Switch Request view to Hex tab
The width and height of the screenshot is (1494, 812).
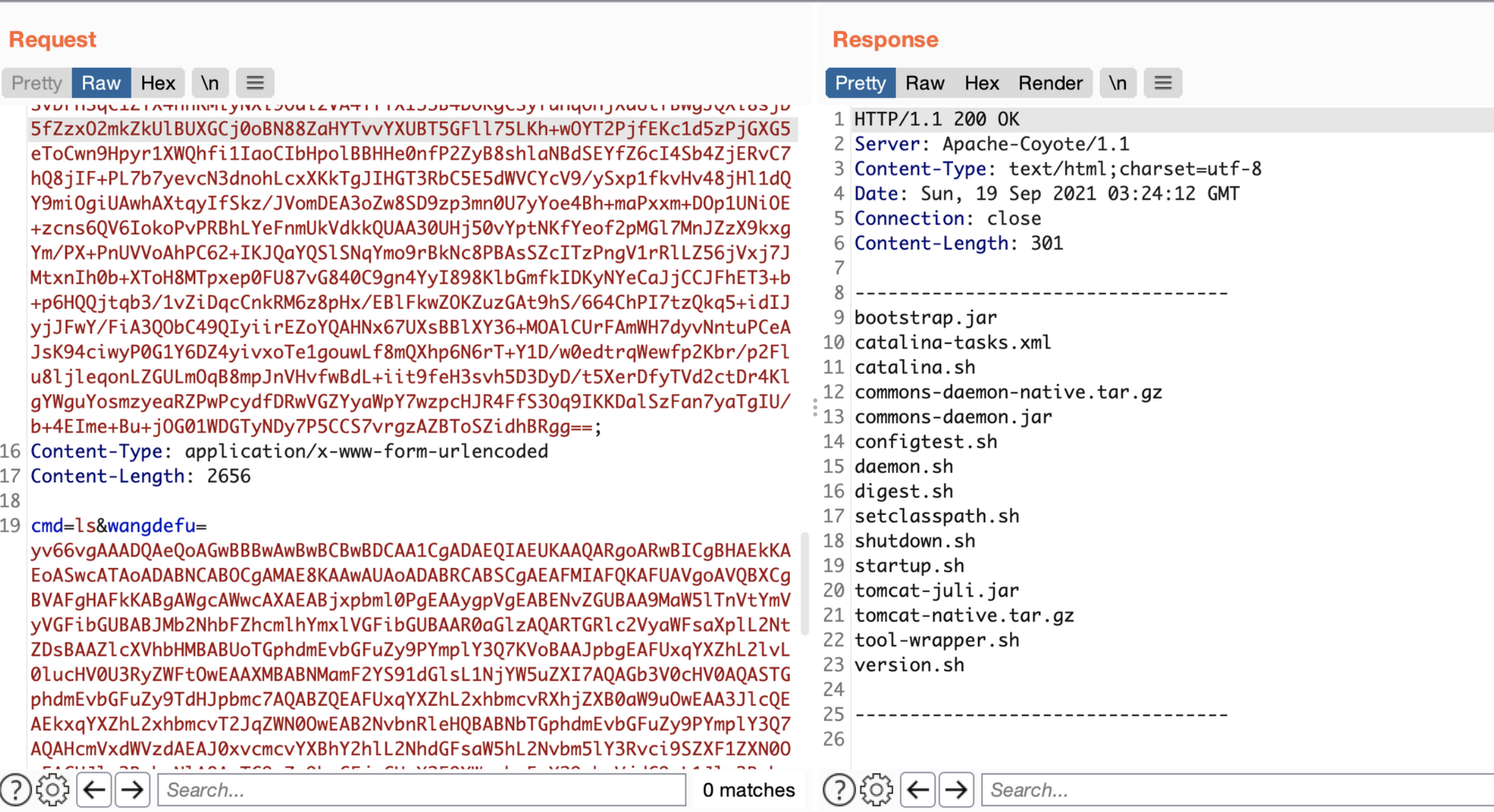[158, 83]
